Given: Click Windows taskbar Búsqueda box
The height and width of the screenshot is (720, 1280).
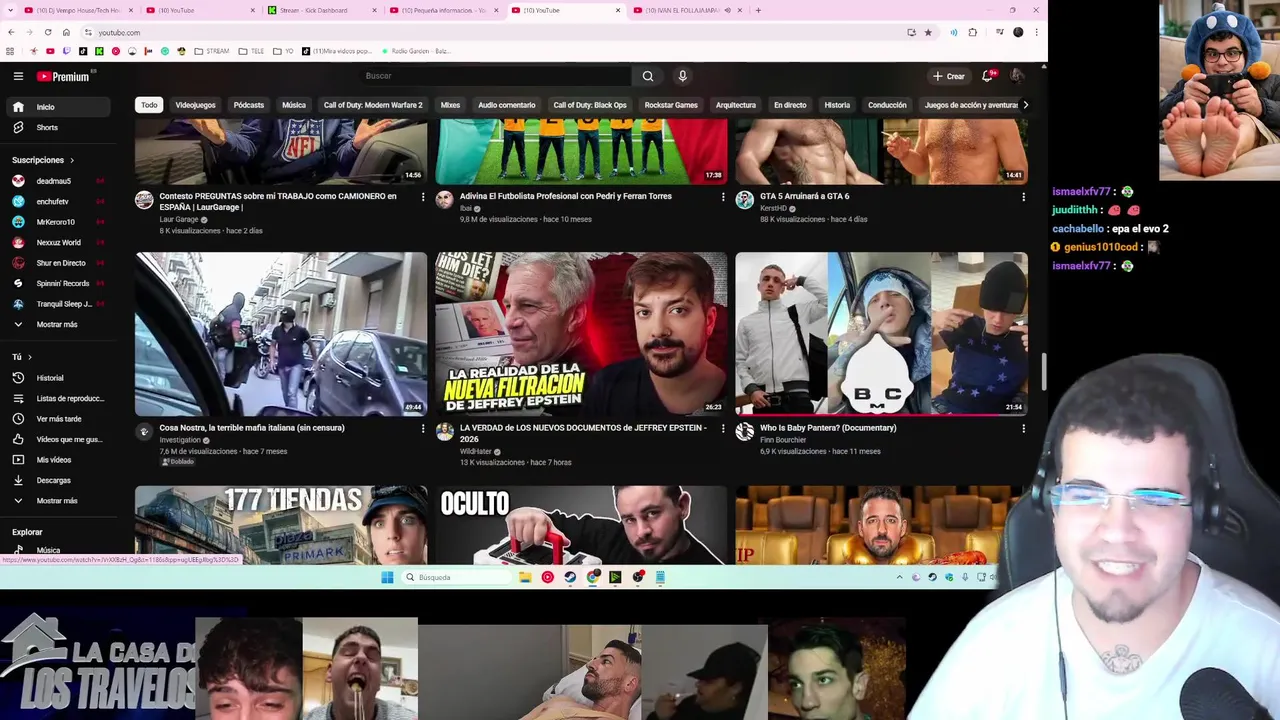Looking at the screenshot, I should 455,577.
